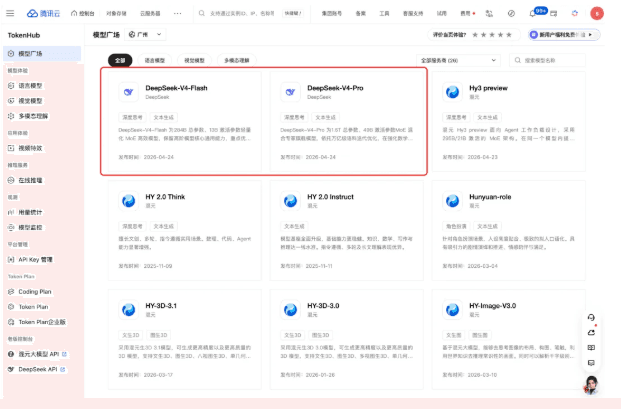
Task: Click 试用 in the top bar
Action: [x=442, y=13]
